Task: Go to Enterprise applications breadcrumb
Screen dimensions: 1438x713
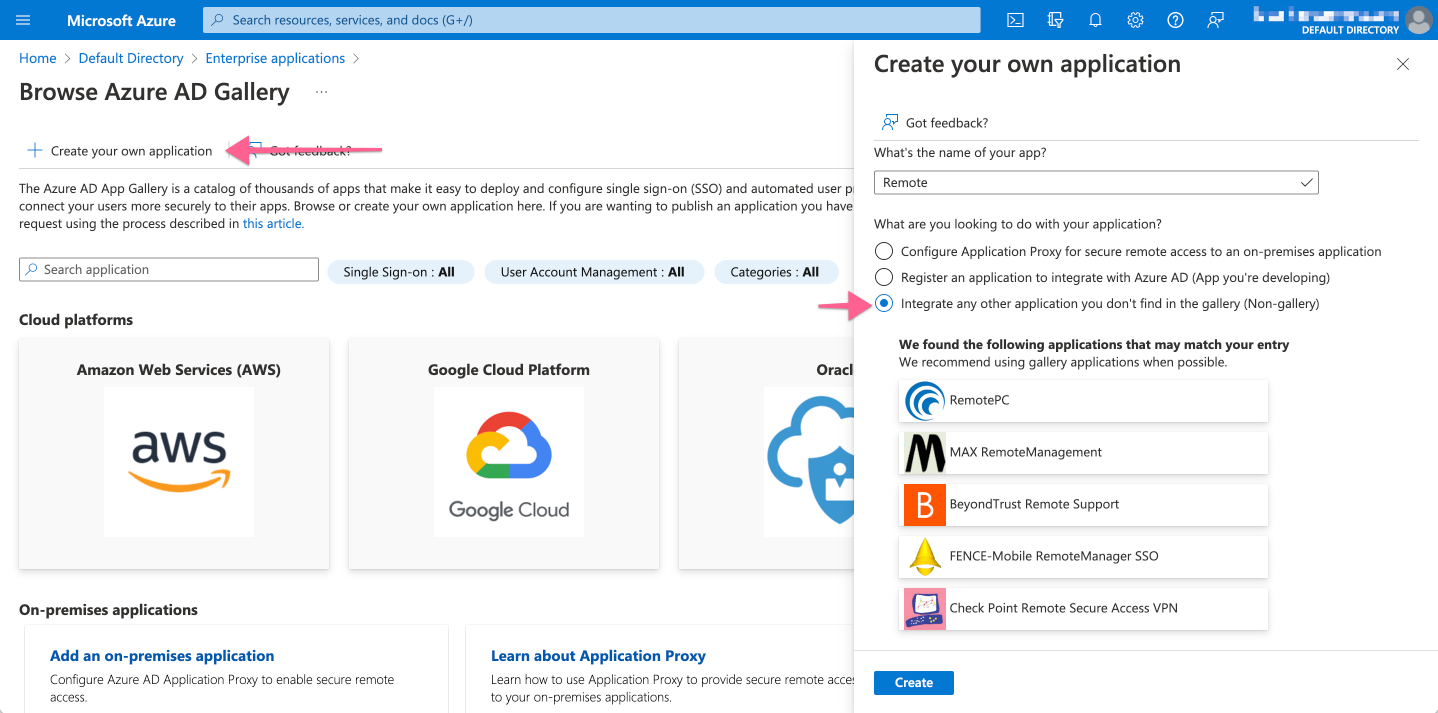Action: point(275,57)
